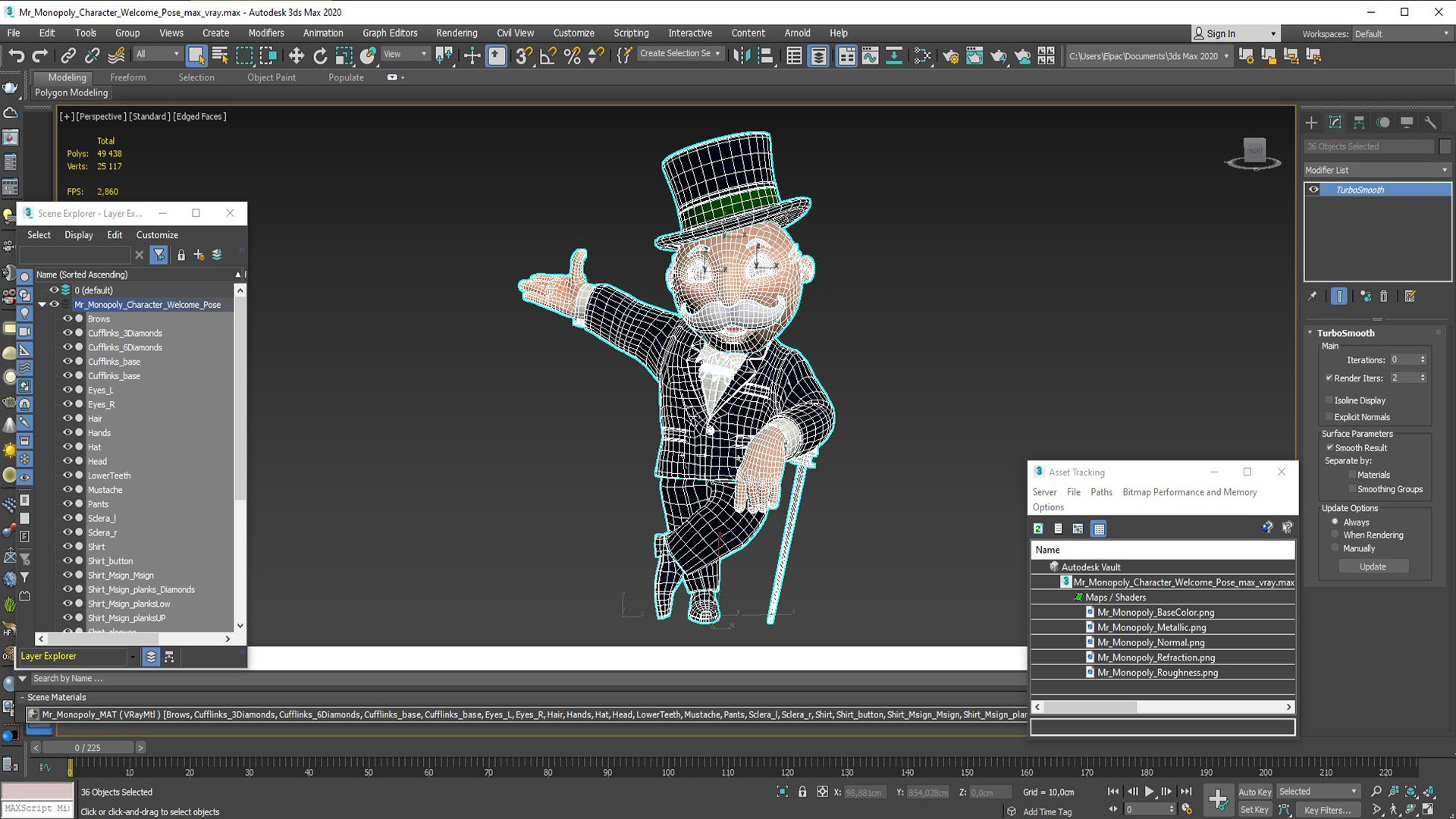Enable the Isoline Display checkbox
The width and height of the screenshot is (1456, 819).
coord(1329,400)
